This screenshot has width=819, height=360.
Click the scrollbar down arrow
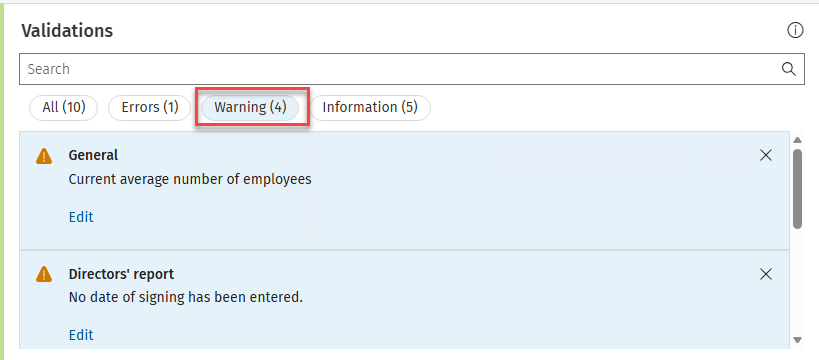pyautogui.click(x=797, y=340)
